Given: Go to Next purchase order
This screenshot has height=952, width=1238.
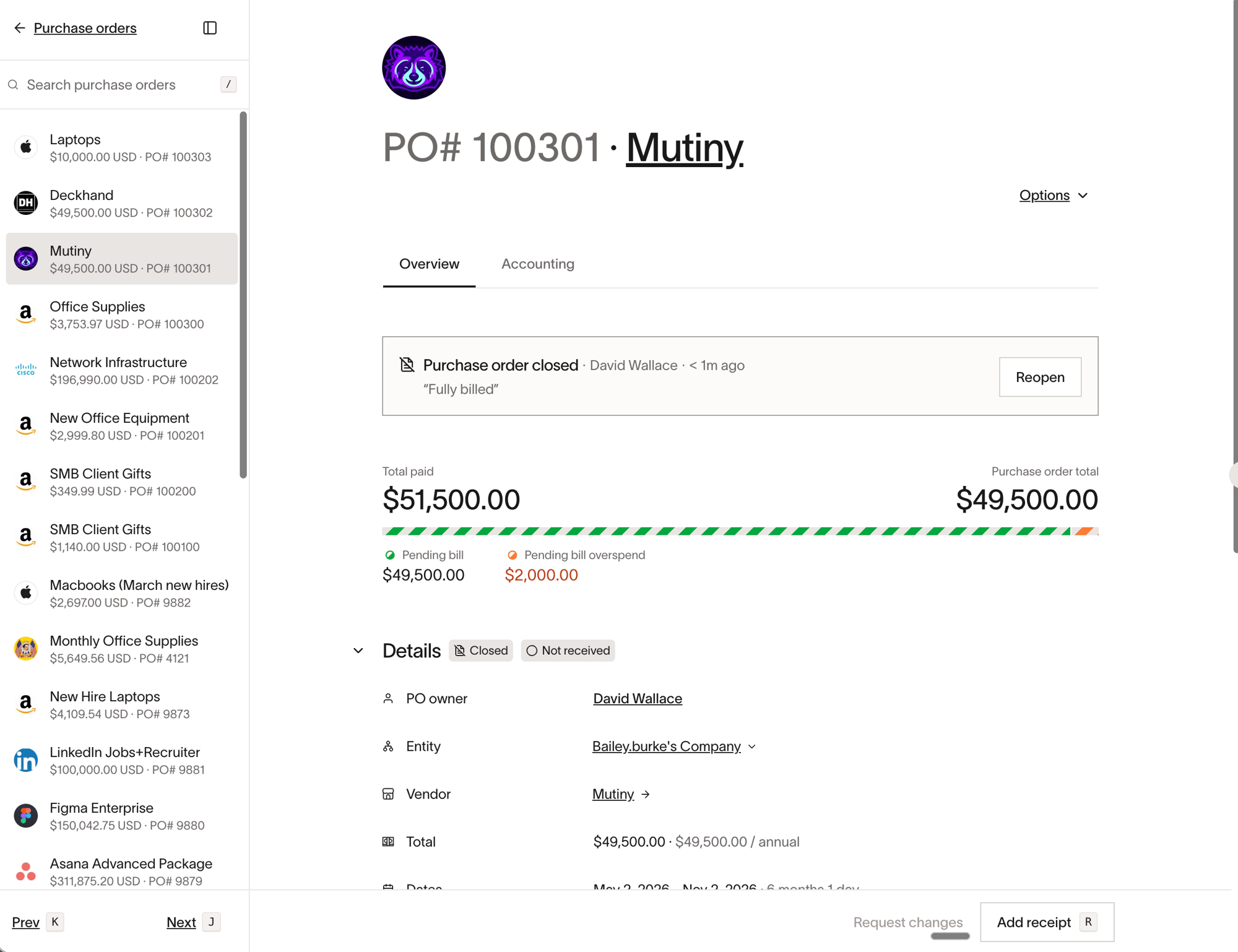Looking at the screenshot, I should coord(181,922).
